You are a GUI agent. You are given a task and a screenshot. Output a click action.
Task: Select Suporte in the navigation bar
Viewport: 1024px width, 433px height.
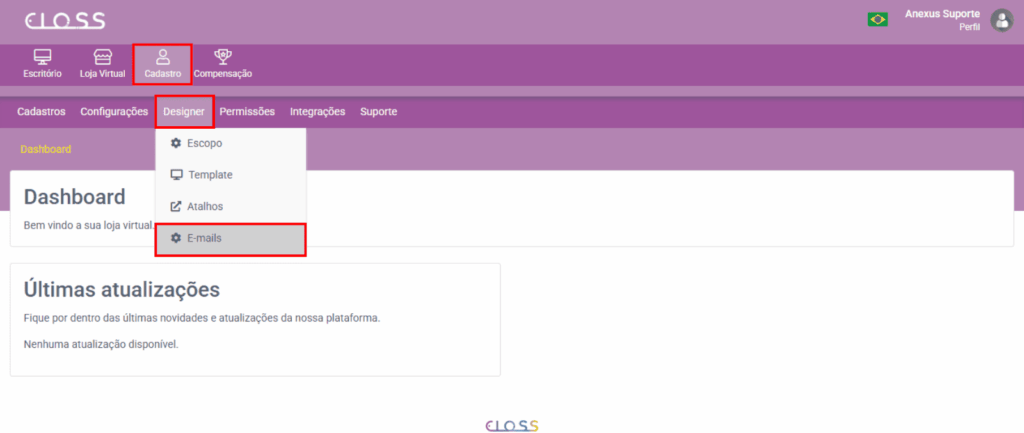point(378,112)
